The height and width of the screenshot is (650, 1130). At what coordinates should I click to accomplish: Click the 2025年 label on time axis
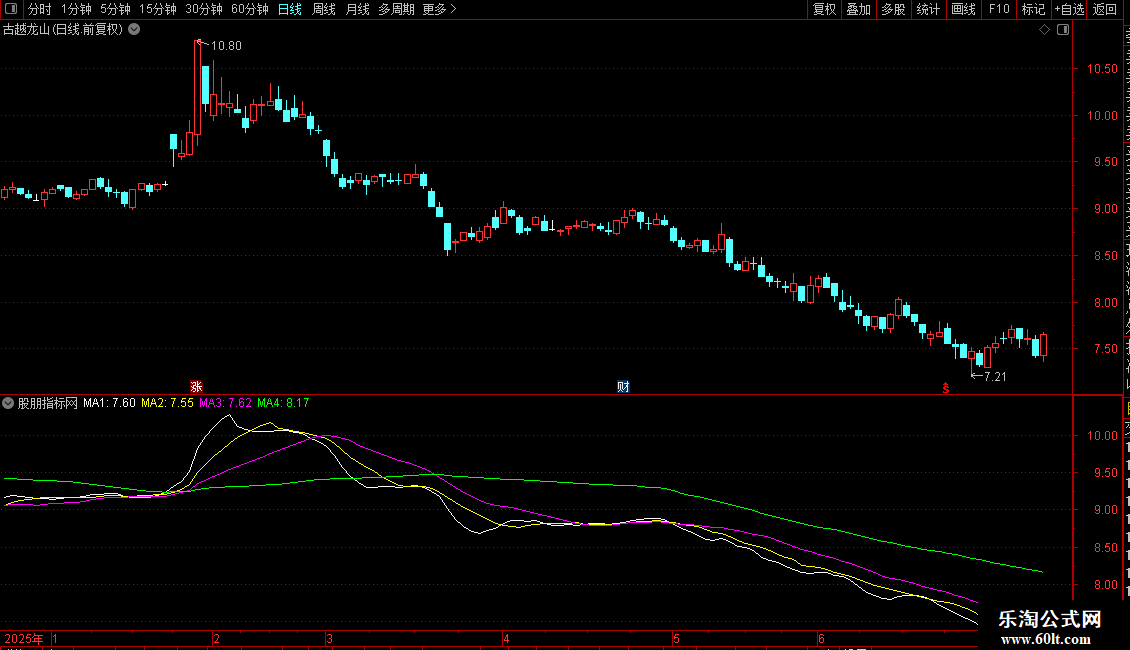click(24, 638)
